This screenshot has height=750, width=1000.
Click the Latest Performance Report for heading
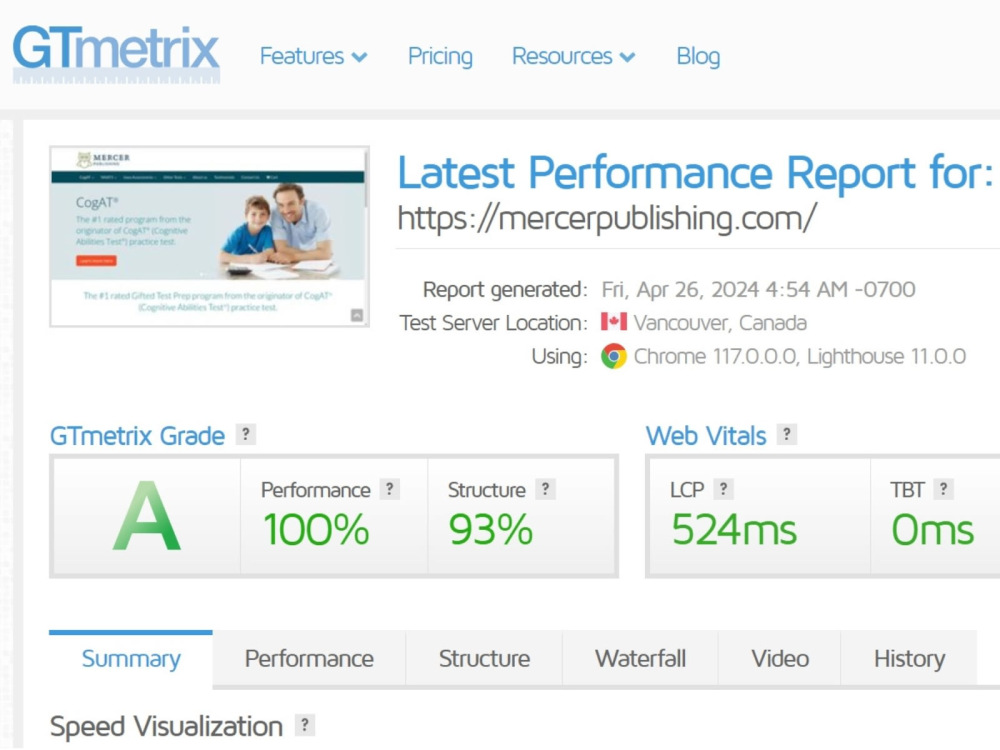pyautogui.click(x=695, y=173)
